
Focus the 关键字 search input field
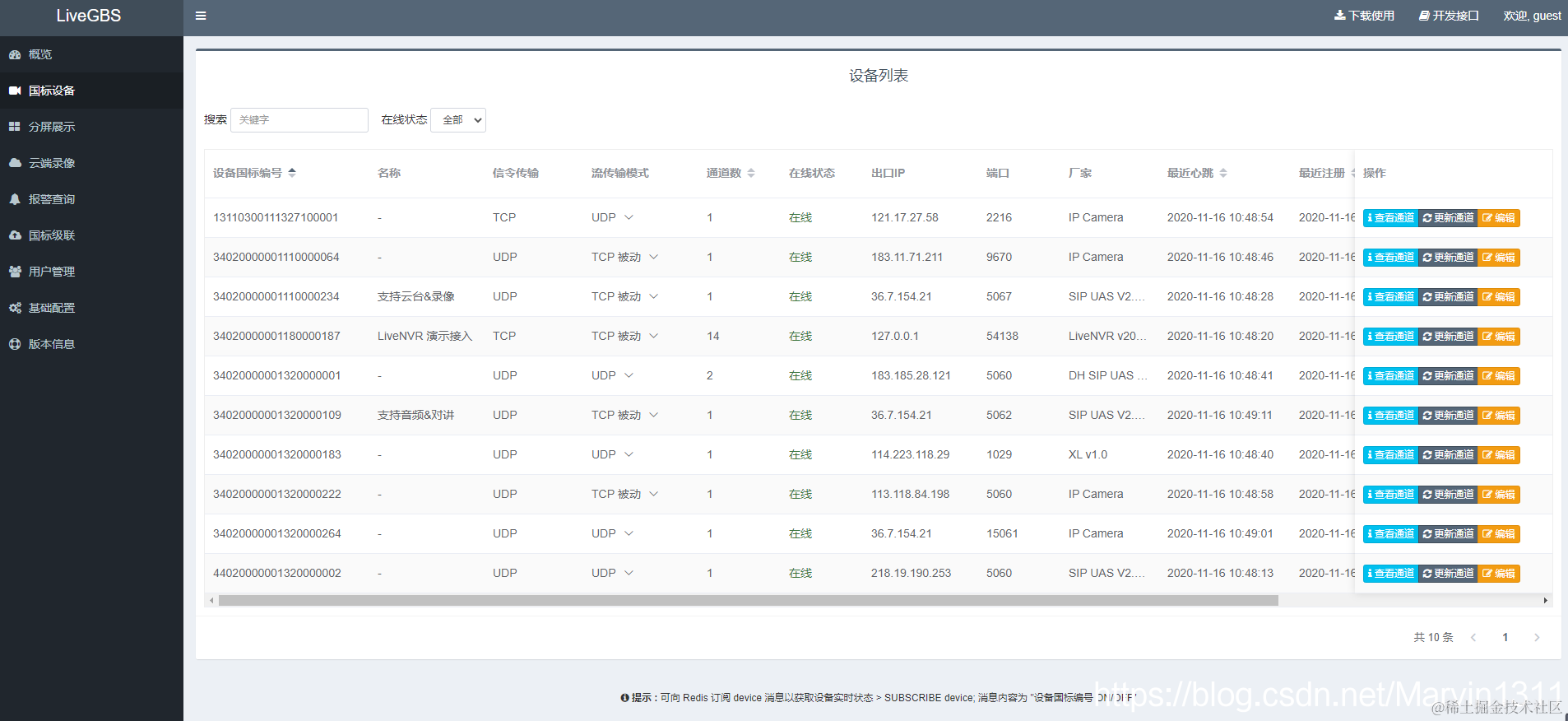click(x=299, y=120)
